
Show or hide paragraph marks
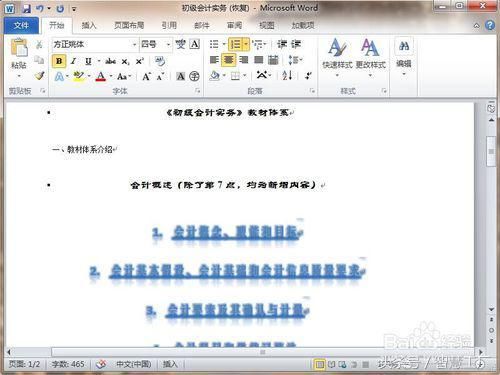[308, 76]
